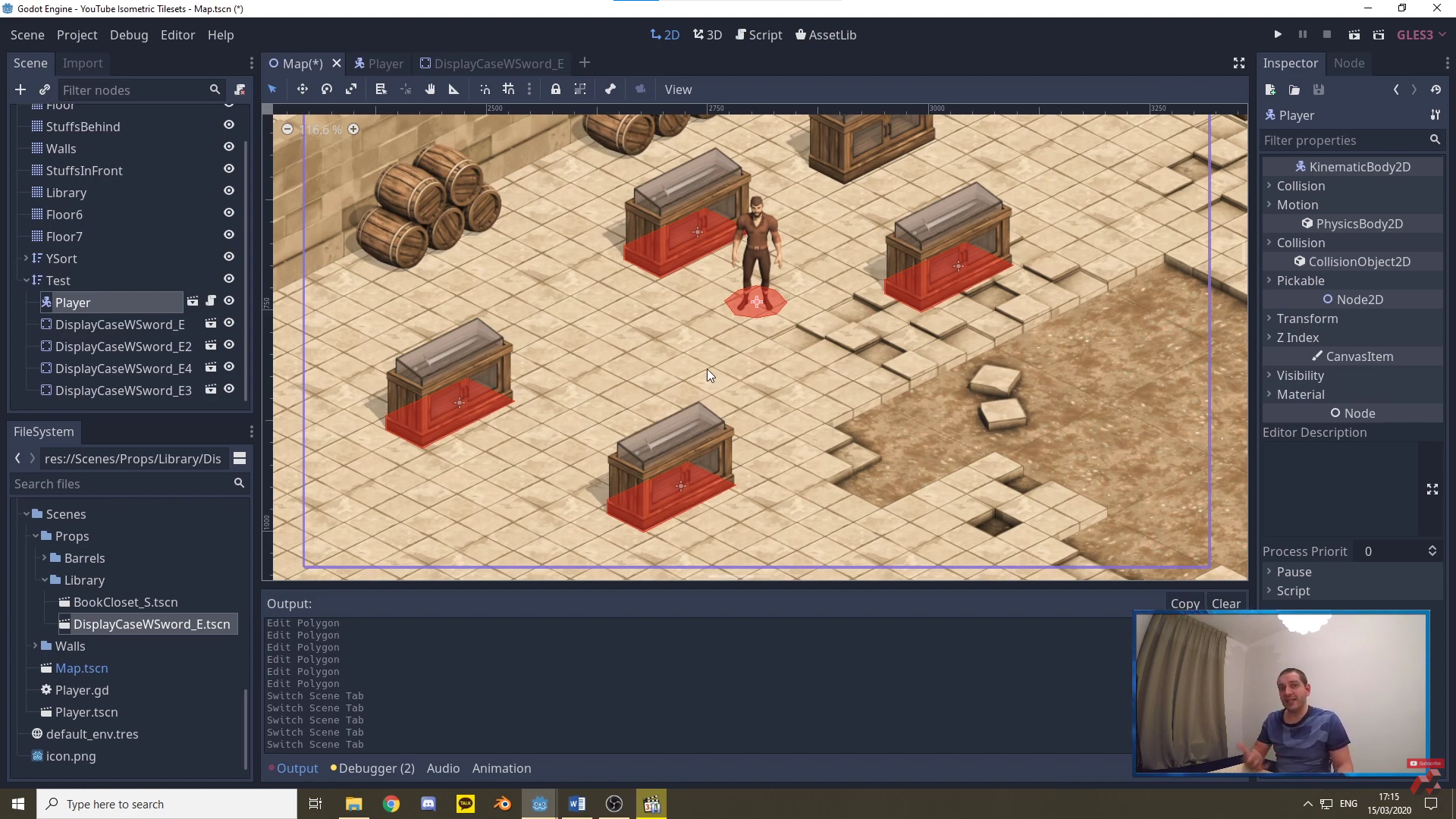The height and width of the screenshot is (819, 1456).
Task: Switch to the Script workspace
Action: click(758, 35)
